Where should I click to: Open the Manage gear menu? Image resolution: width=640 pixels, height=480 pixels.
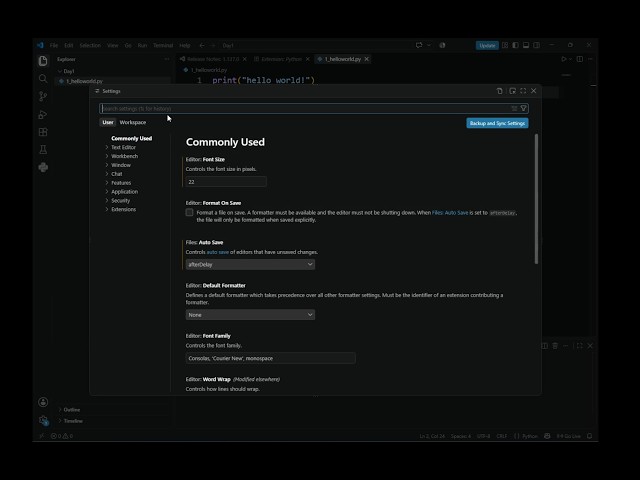(x=43, y=420)
